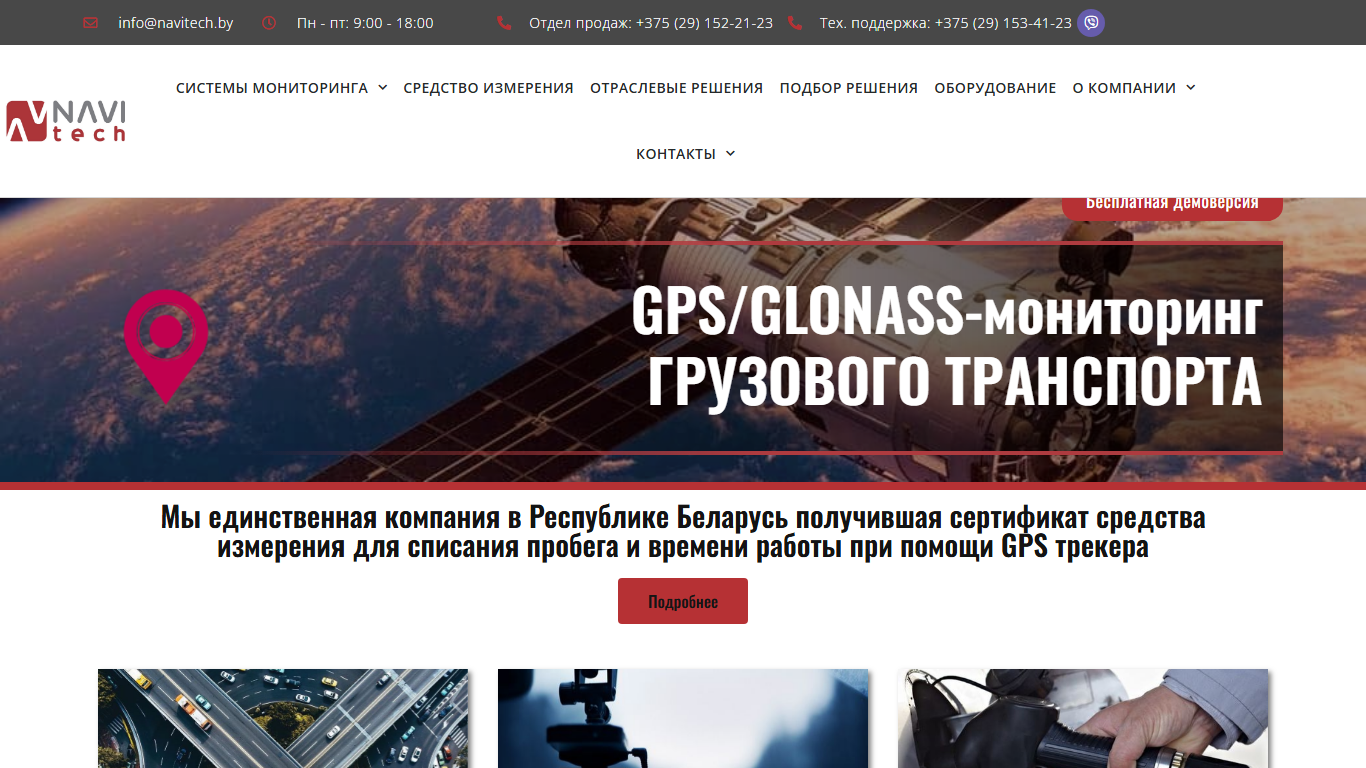Click the sales phone number +375 (29) 152-21-23
The height and width of the screenshot is (768, 1366).
pos(704,23)
